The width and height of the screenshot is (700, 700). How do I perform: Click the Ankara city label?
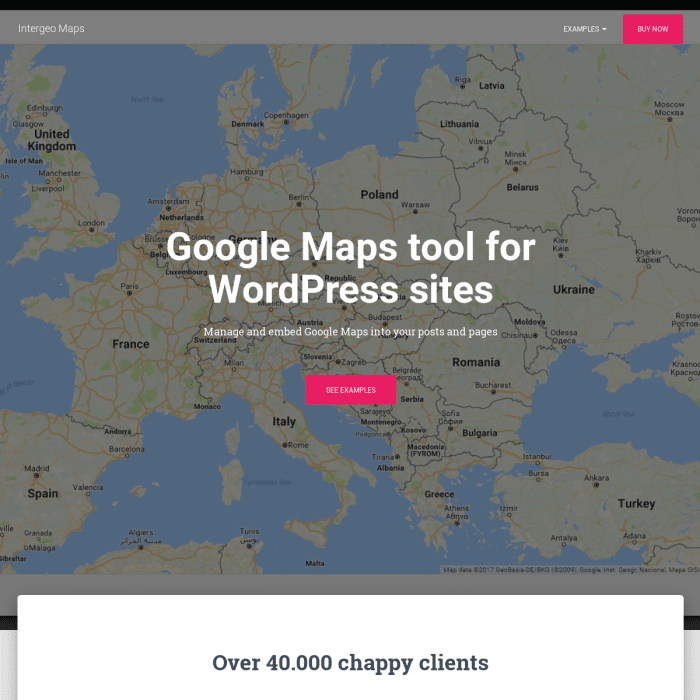point(596,478)
